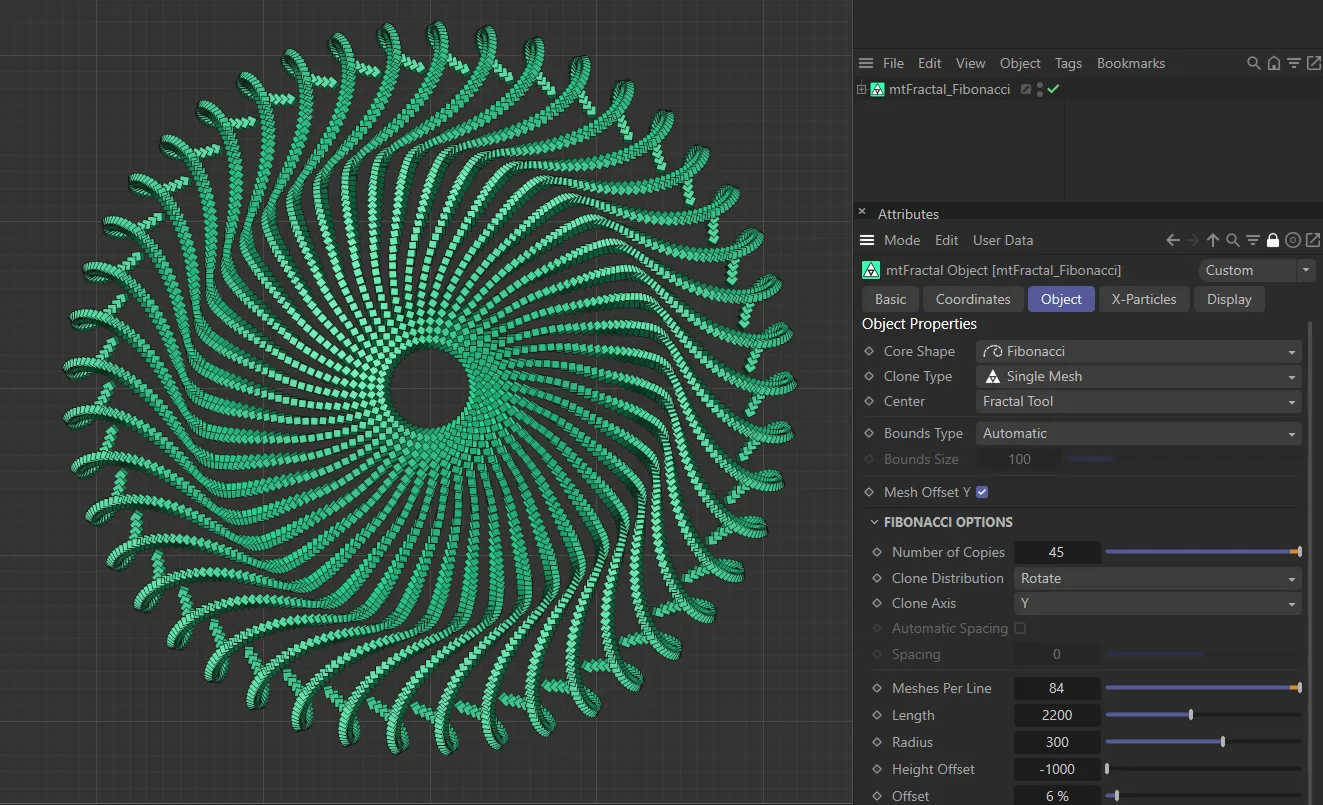Open the Tags menu
Screen dimensions: 1323x805
[1068, 62]
